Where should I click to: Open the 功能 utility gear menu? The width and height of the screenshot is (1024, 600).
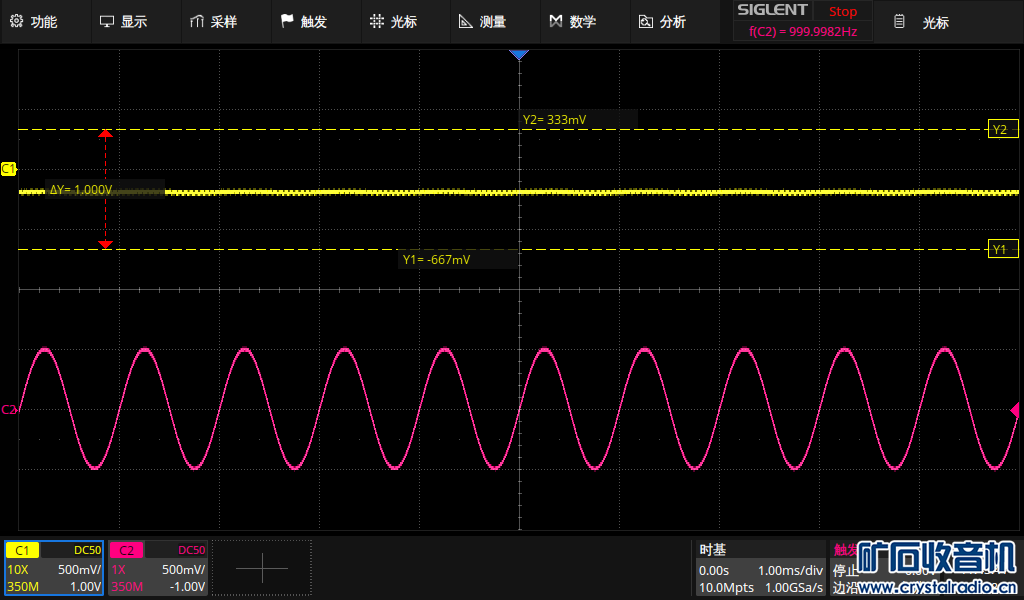click(33, 22)
